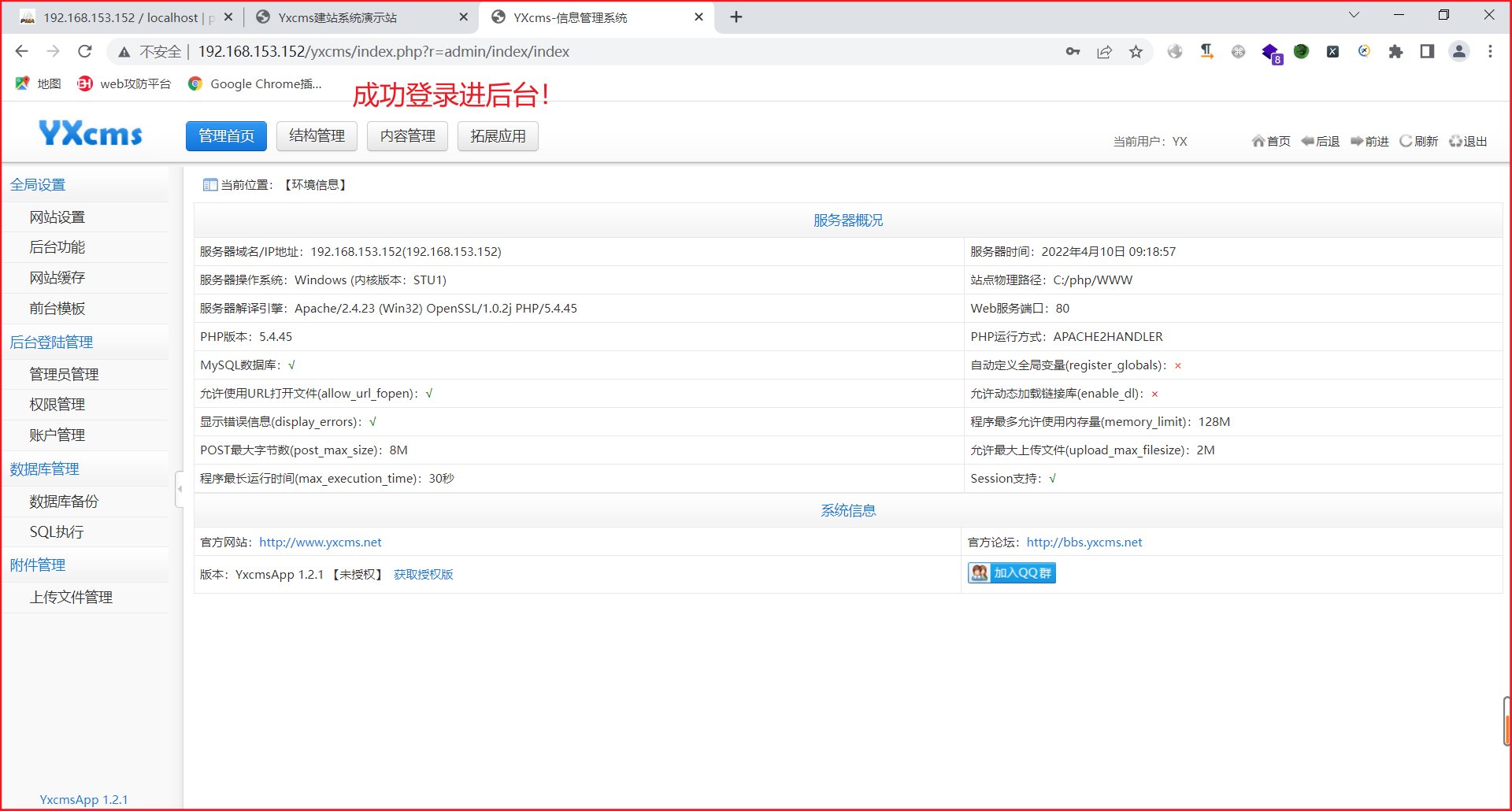The image size is (1512, 811).
Task: Open 网站设置 in the sidebar
Action: 57,217
